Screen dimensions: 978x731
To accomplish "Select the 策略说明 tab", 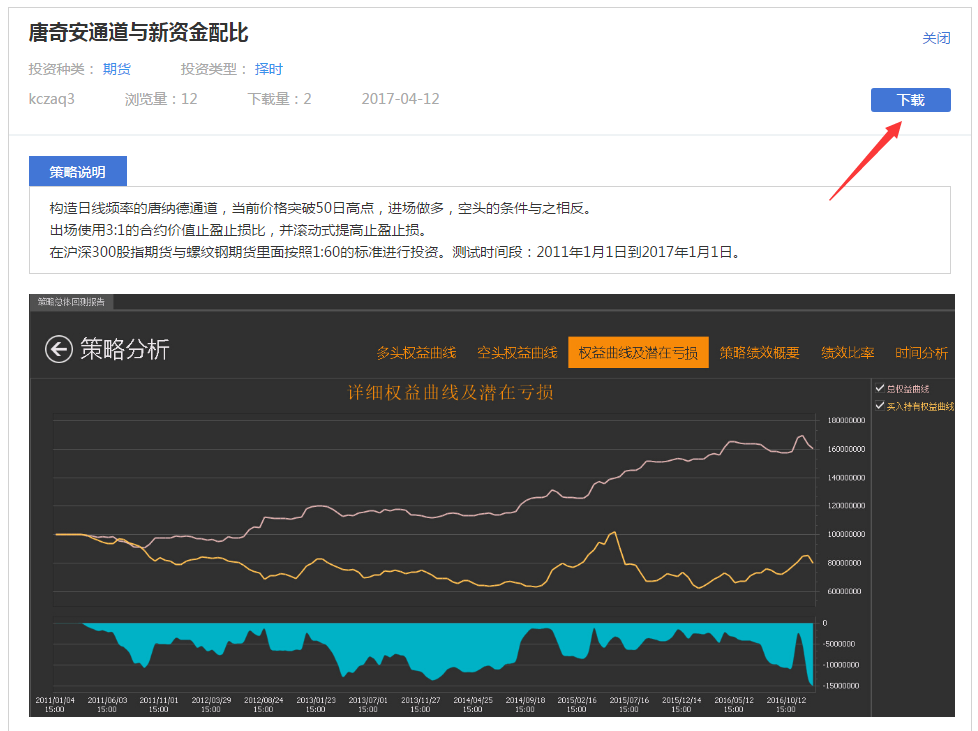I will (78, 172).
